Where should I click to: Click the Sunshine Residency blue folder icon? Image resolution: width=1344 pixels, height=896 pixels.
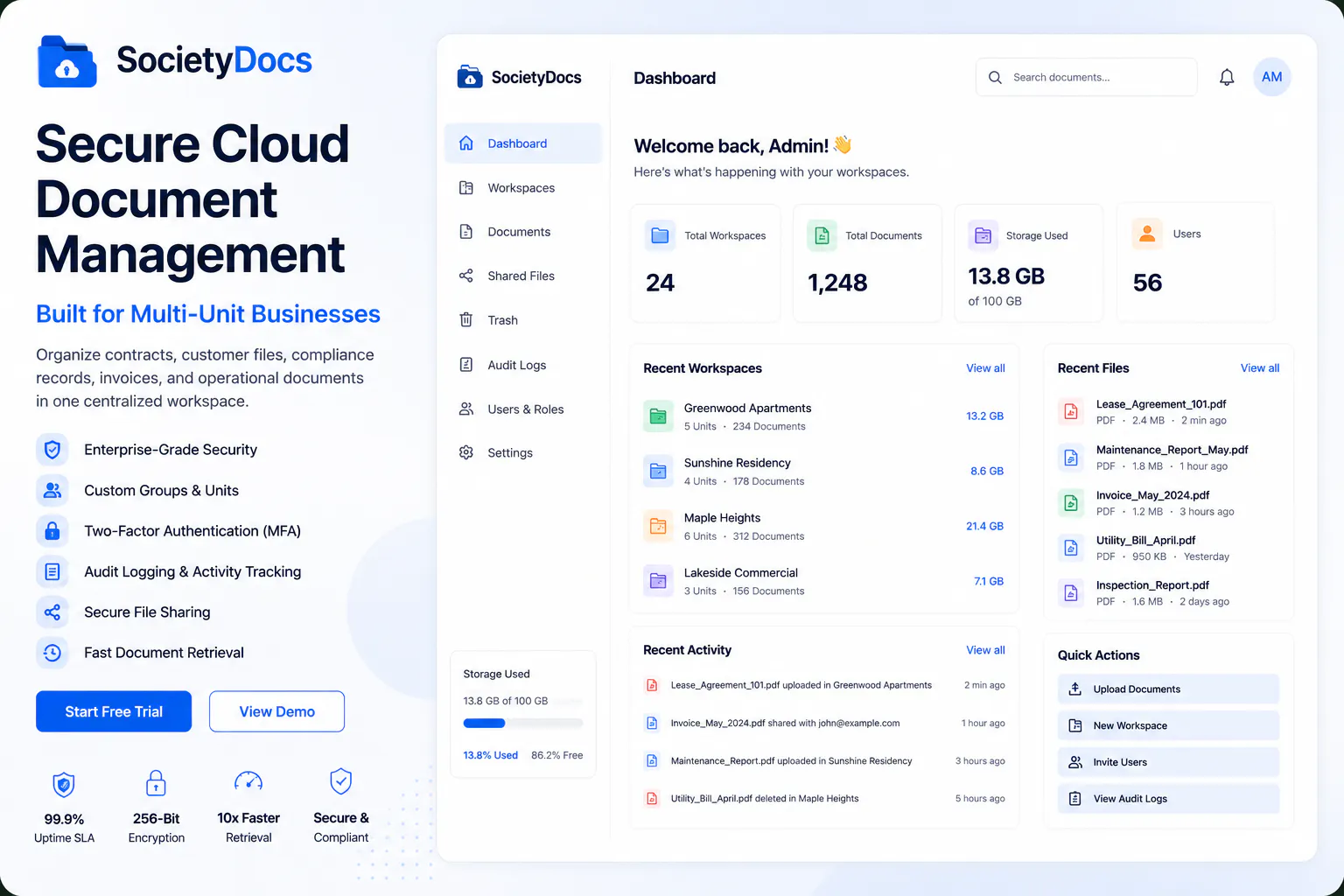[x=658, y=472]
